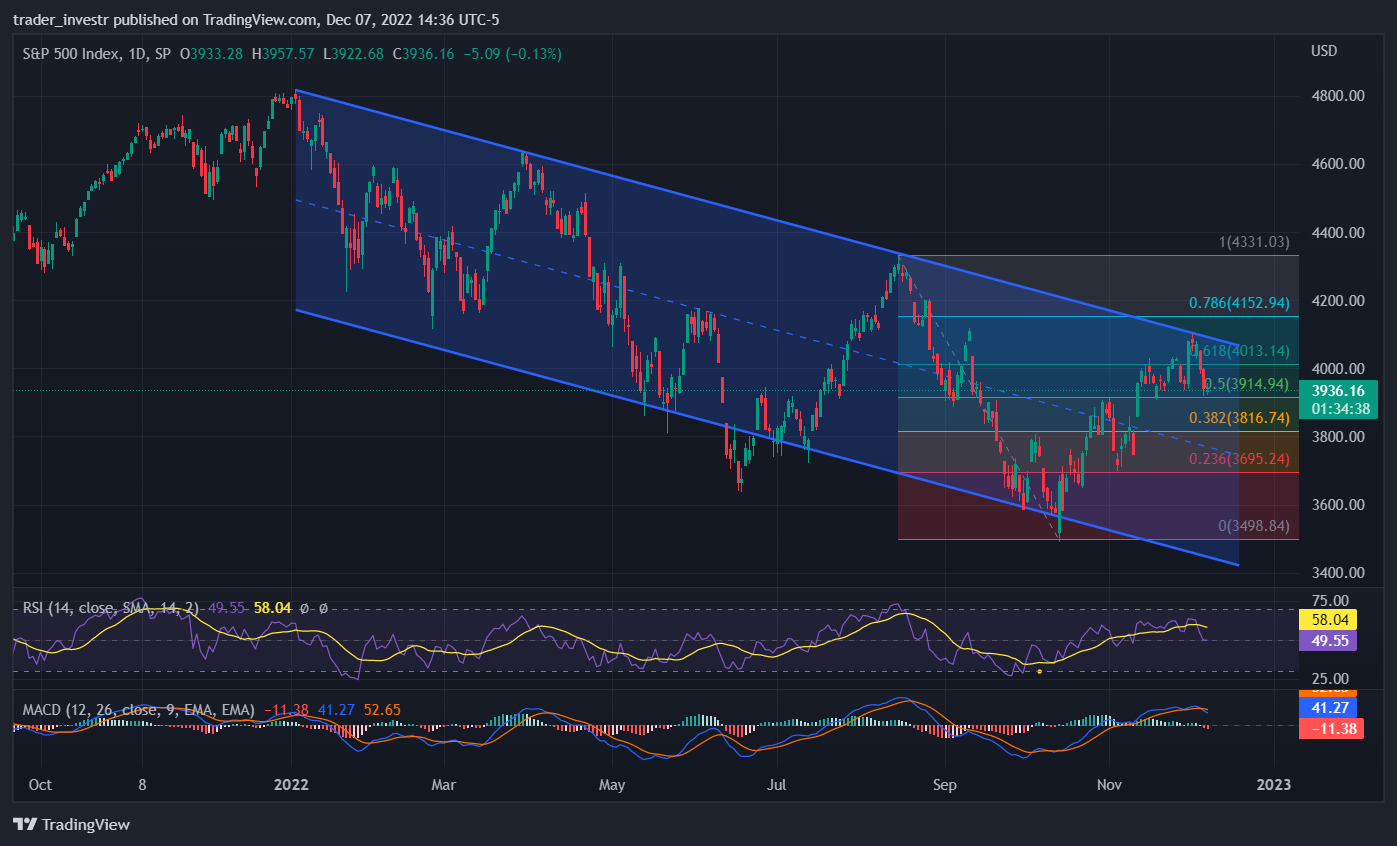
Task: Click the MACD legend value 52.65
Action: pyautogui.click(x=382, y=709)
